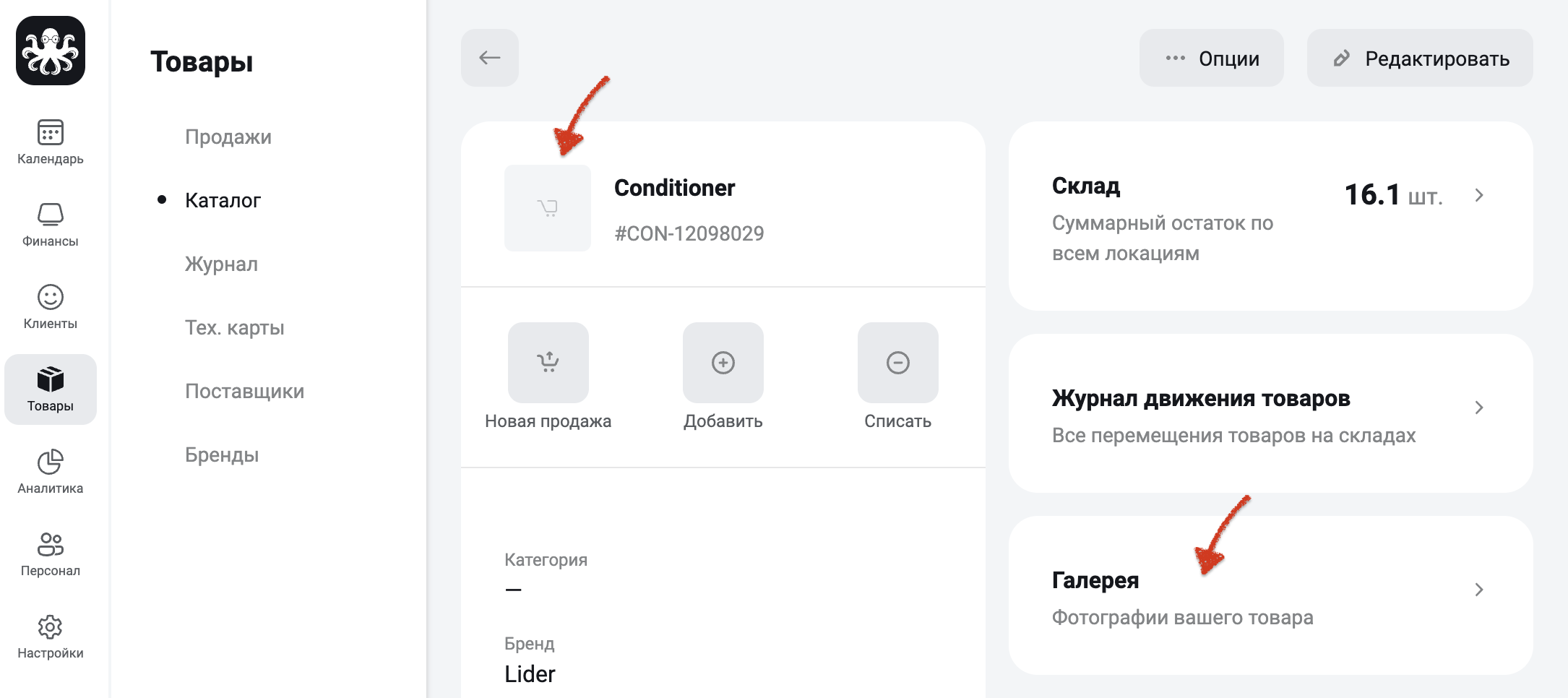Screen dimensions: 1568x698
Task: Open the Персонал section
Action: (x=51, y=554)
